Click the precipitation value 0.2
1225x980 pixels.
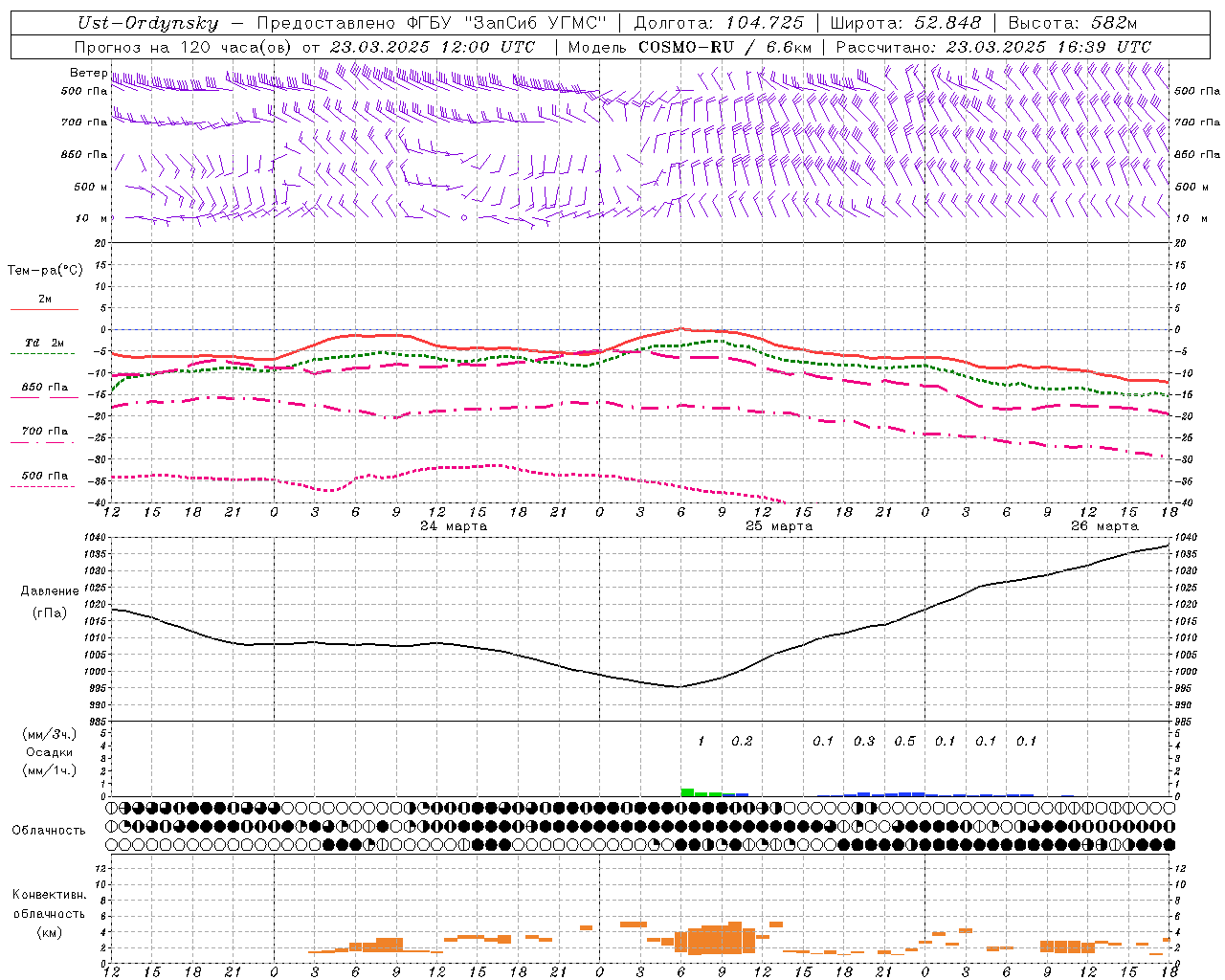[x=742, y=741]
